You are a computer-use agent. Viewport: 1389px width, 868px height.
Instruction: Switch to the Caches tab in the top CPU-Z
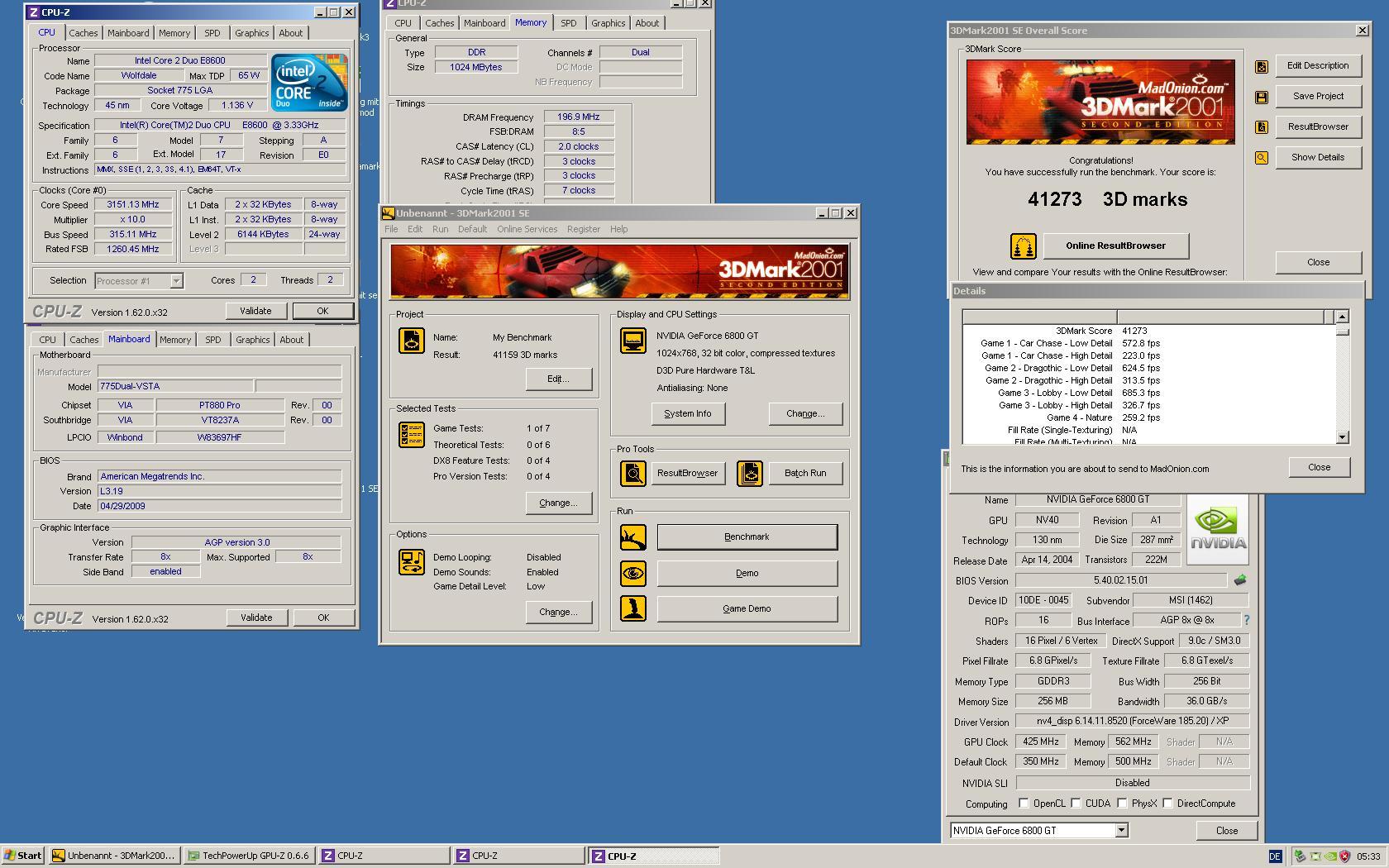[x=83, y=33]
